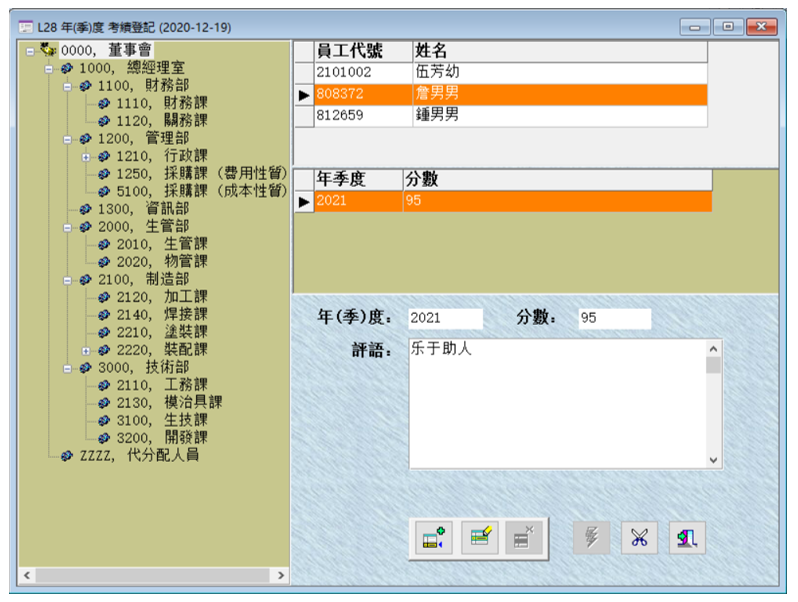
Task: Click the 評語 box scroll down arrow
Action: 714,460
